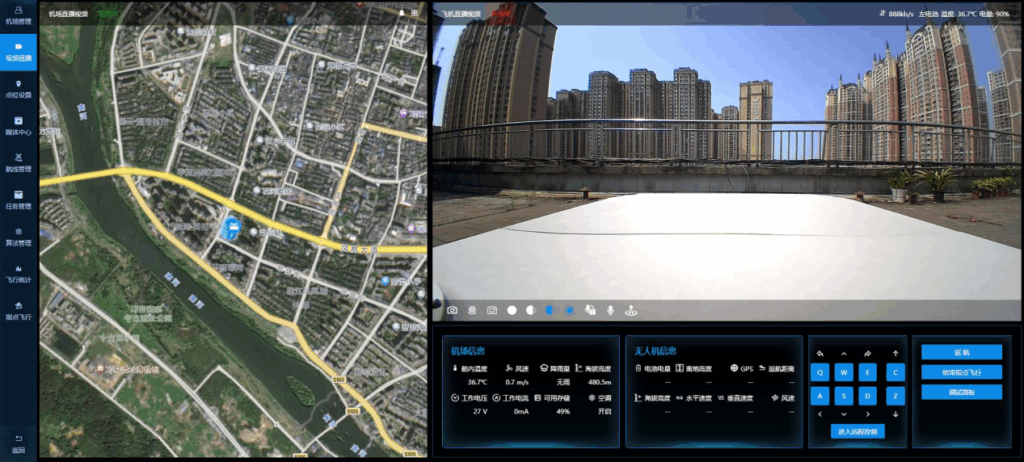The image size is (1024, 462).
Task: Toggle the blue sun brightness icon
Action: point(570,311)
